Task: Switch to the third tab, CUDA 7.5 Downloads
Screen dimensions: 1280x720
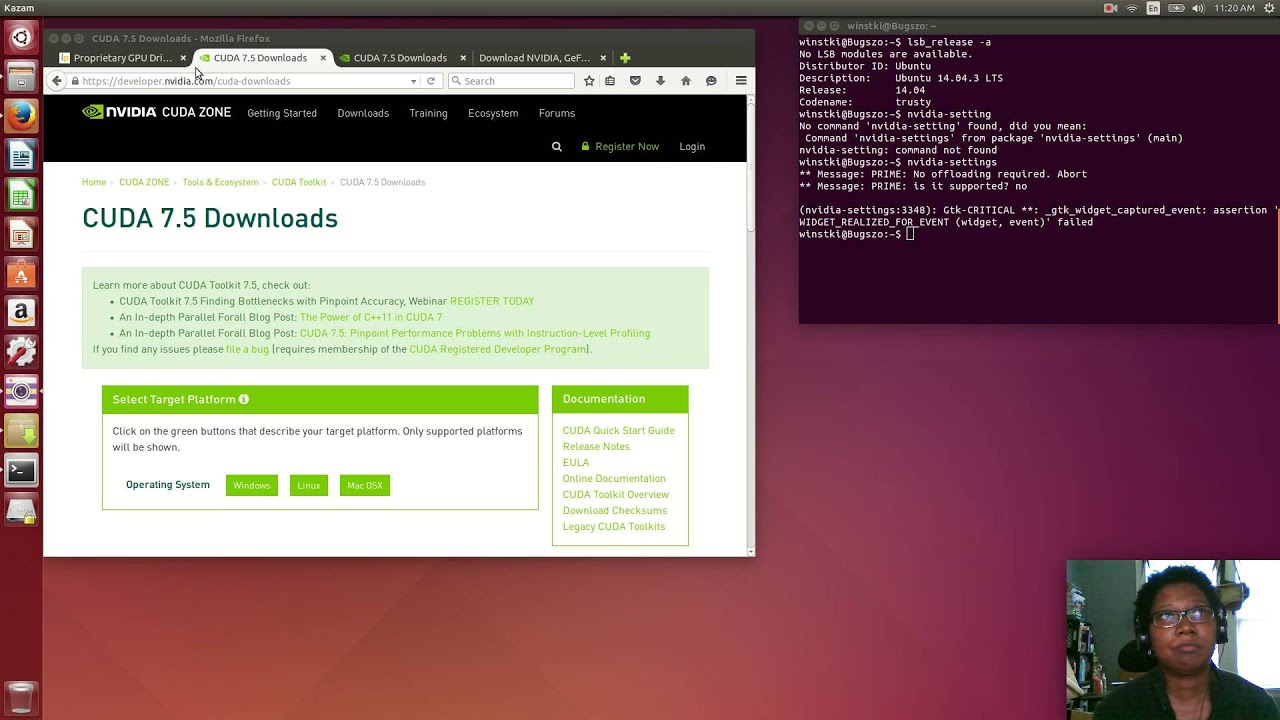Action: (400, 58)
